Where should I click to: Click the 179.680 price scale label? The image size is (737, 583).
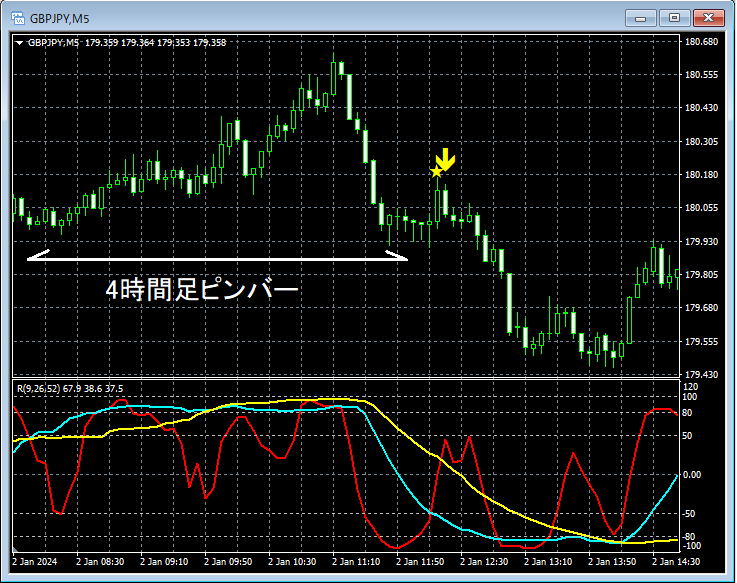701,307
